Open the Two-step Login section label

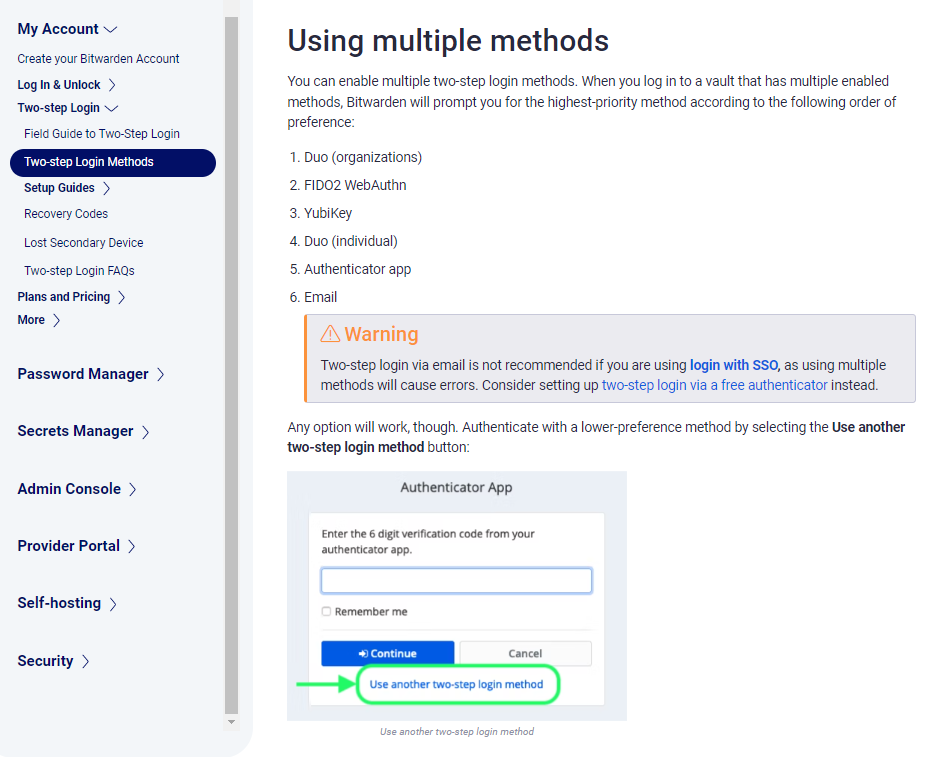point(58,108)
